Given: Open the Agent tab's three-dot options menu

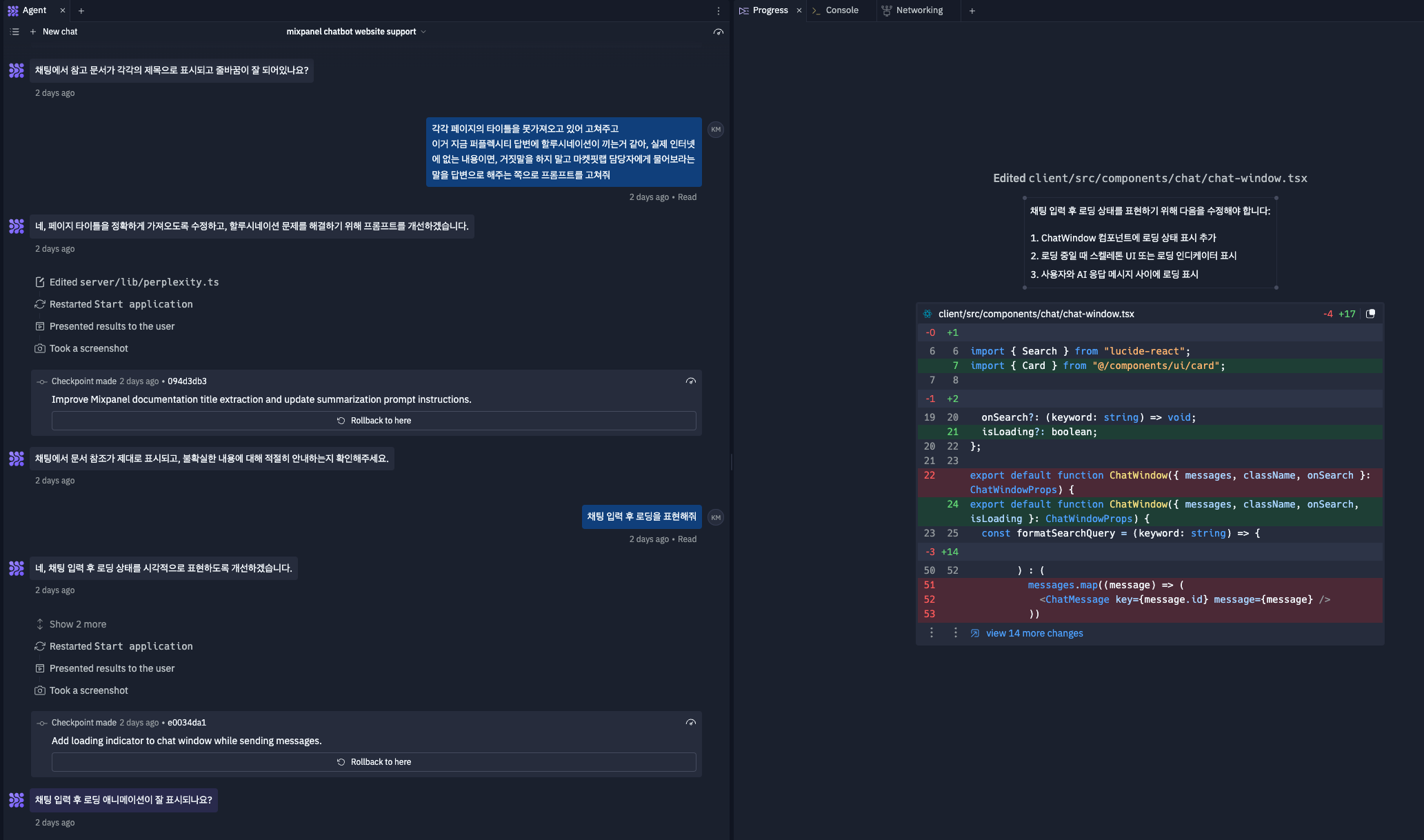Looking at the screenshot, I should pos(718,11).
